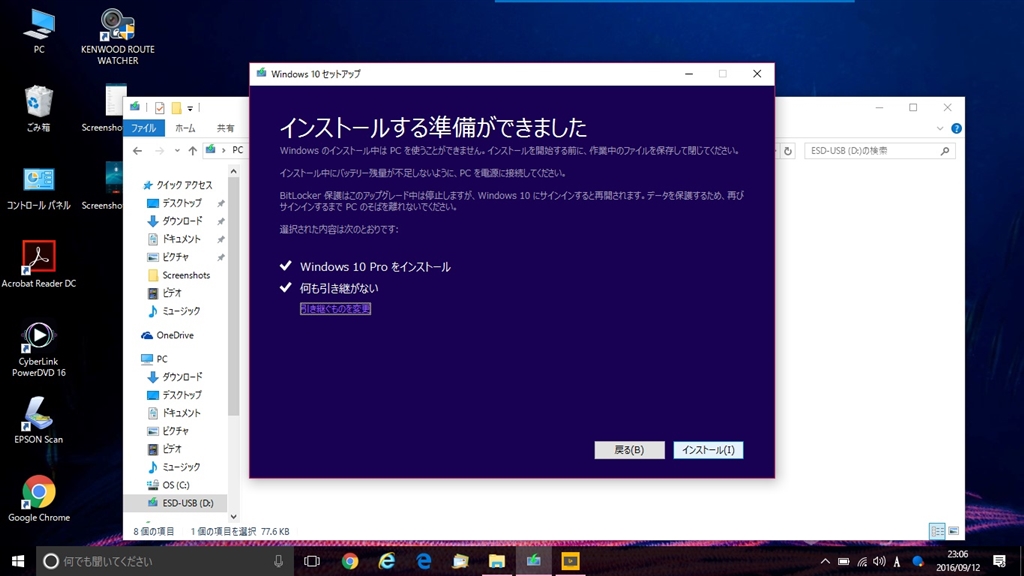Click the ESD-USB (D:) search field
1024x576 pixels.
pos(879,151)
